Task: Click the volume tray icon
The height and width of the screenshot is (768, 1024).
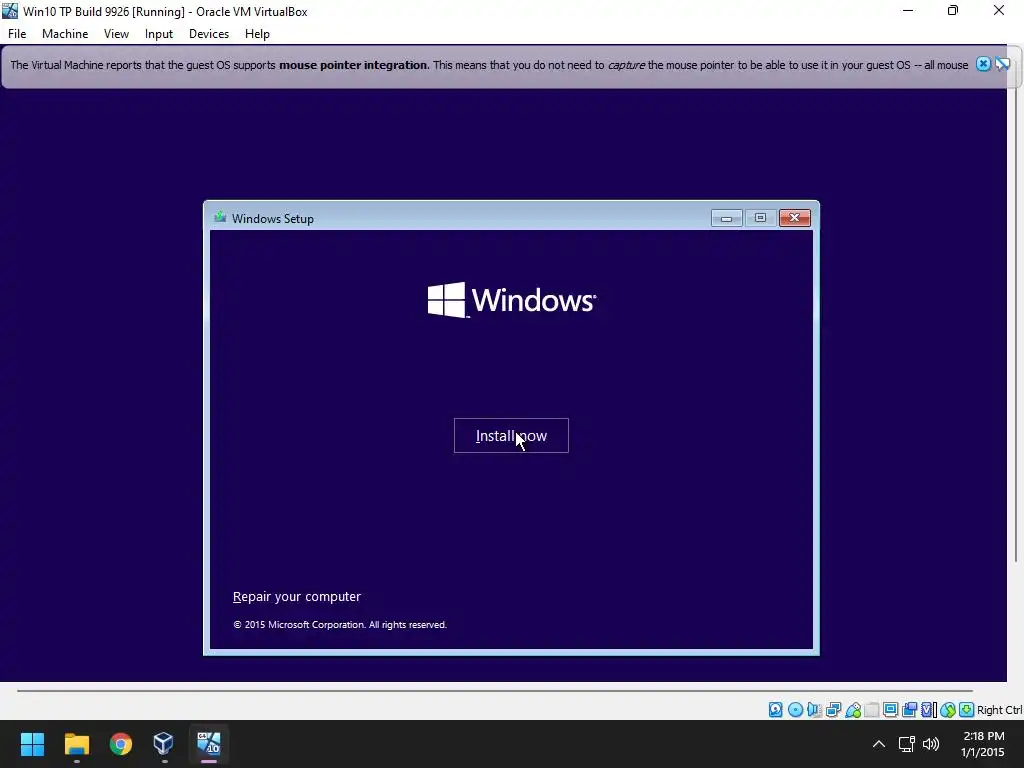Action: tap(931, 744)
